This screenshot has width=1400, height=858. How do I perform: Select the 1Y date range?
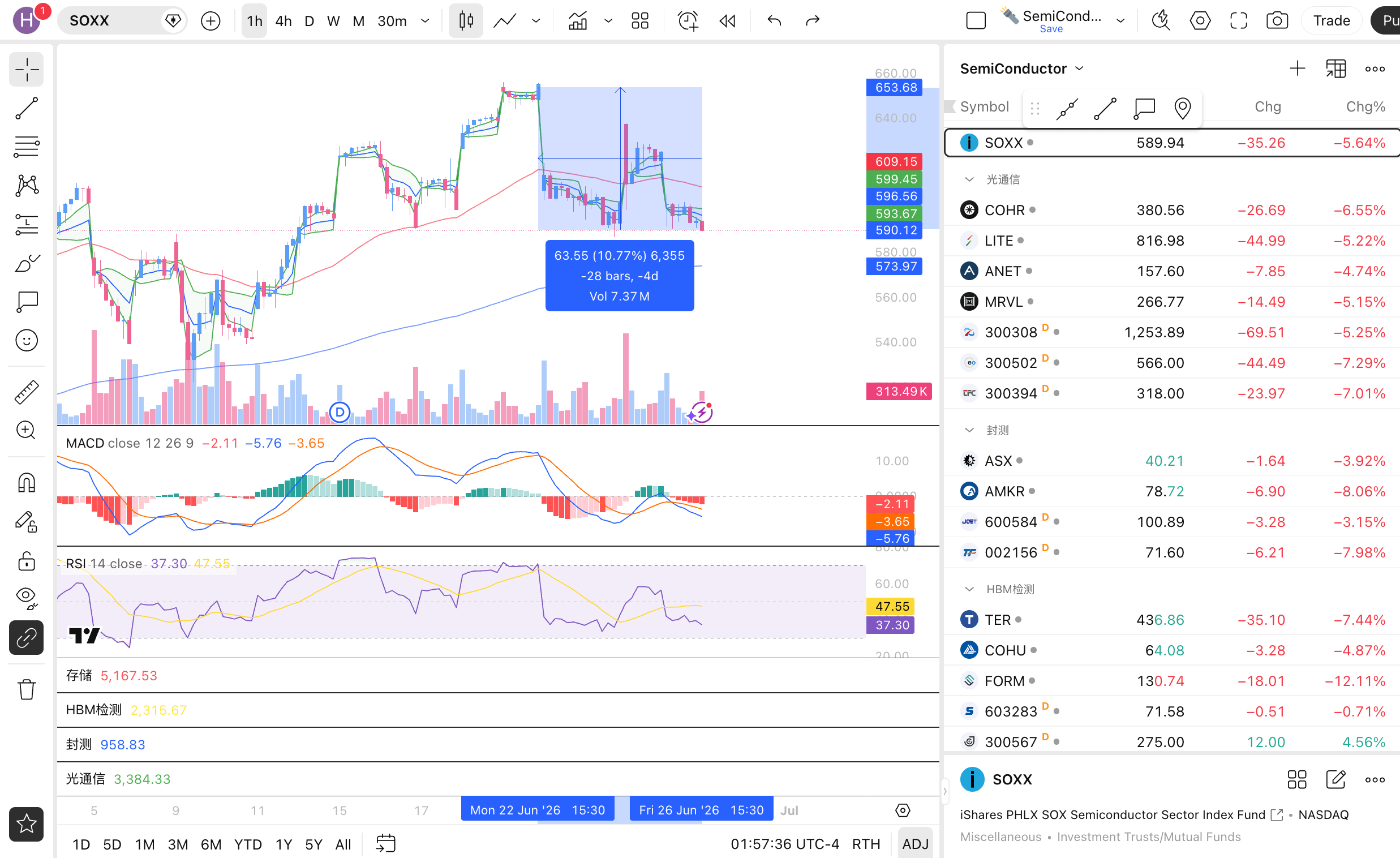(284, 844)
